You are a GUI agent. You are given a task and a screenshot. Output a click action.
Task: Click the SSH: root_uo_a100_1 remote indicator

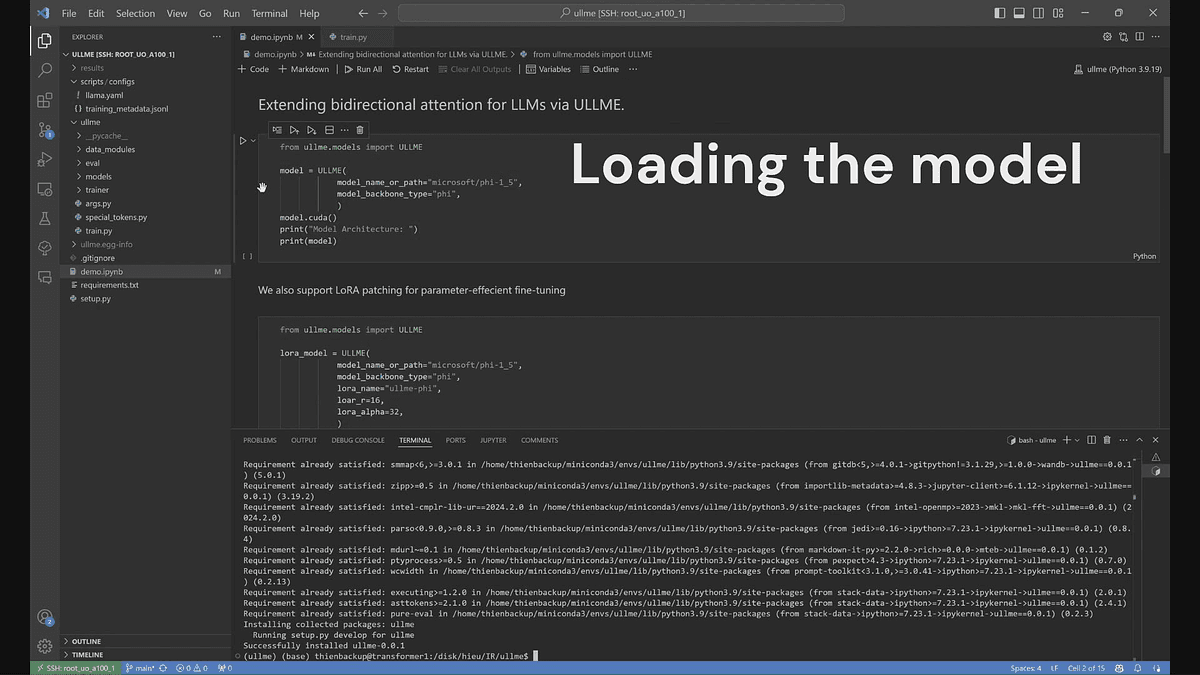point(75,668)
